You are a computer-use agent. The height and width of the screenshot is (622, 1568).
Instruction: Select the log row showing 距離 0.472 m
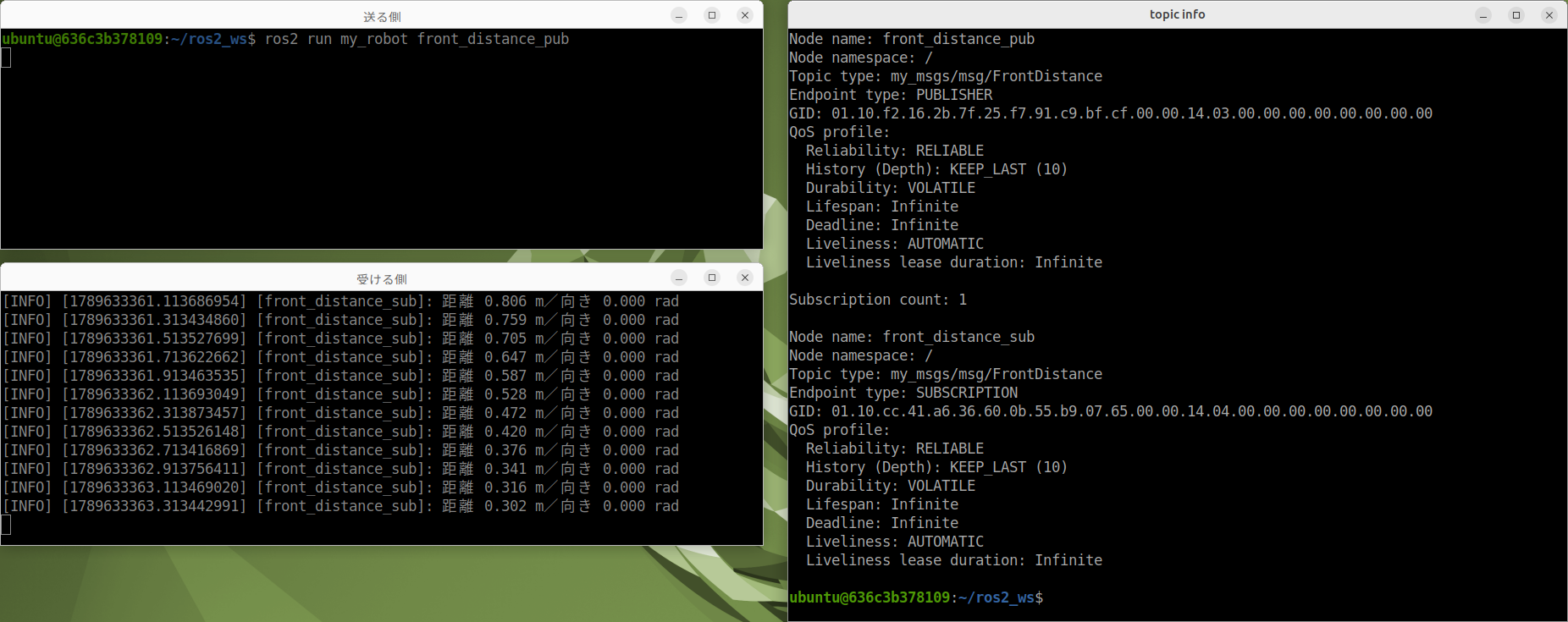pyautogui.click(x=340, y=413)
